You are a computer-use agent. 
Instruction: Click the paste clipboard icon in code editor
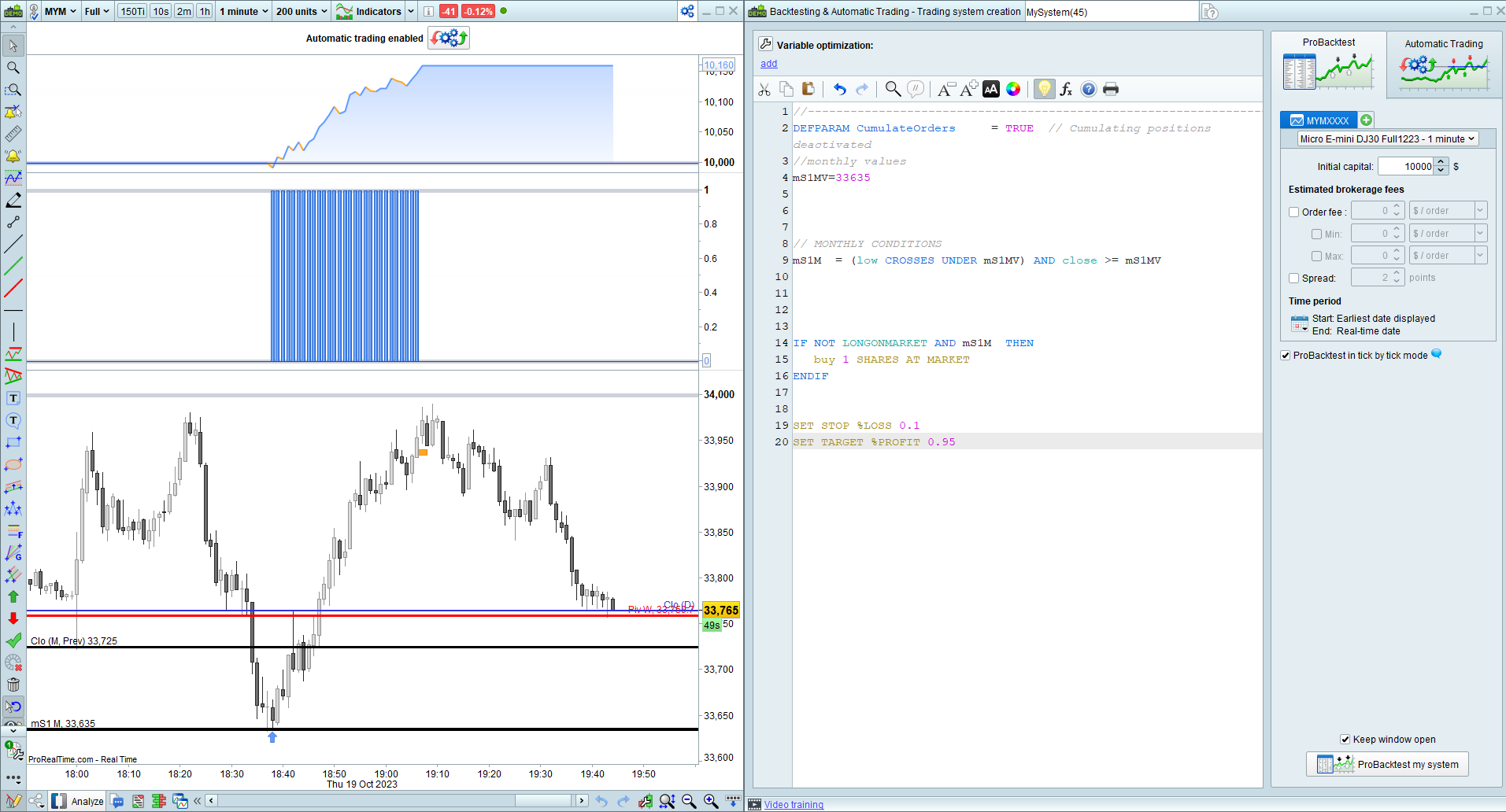coord(808,89)
